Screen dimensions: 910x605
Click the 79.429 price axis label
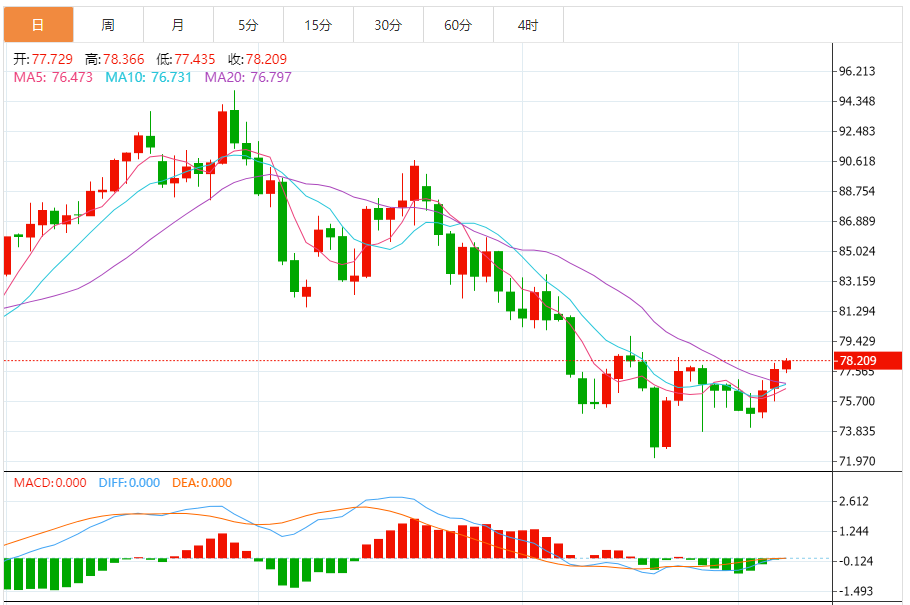coord(857,341)
